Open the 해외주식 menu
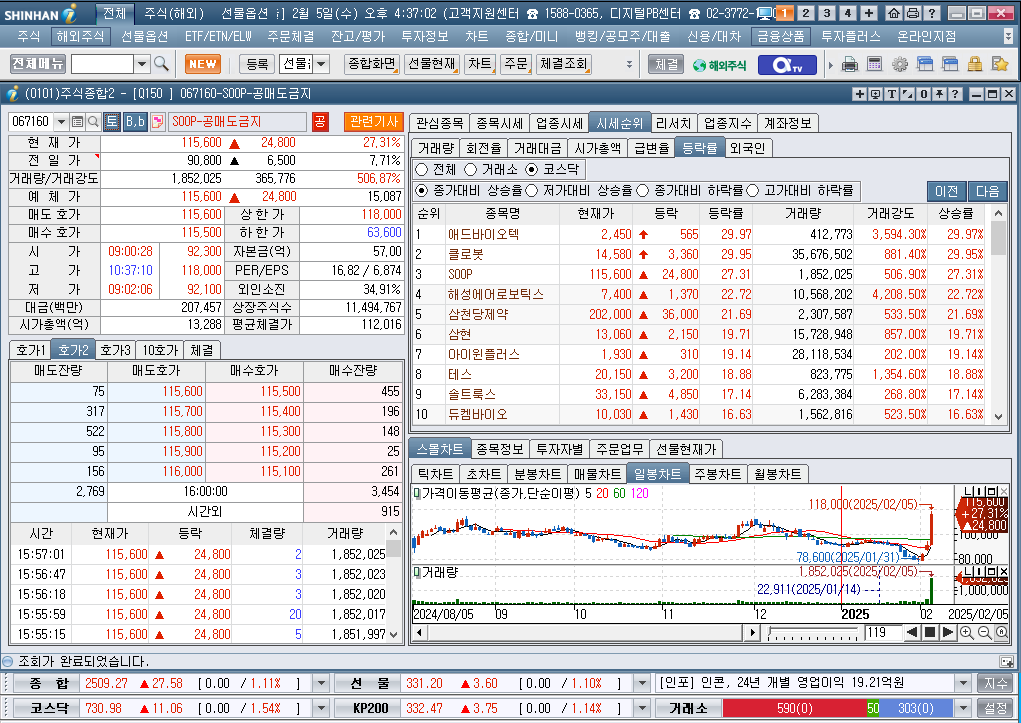The width and height of the screenshot is (1021, 723). point(80,36)
